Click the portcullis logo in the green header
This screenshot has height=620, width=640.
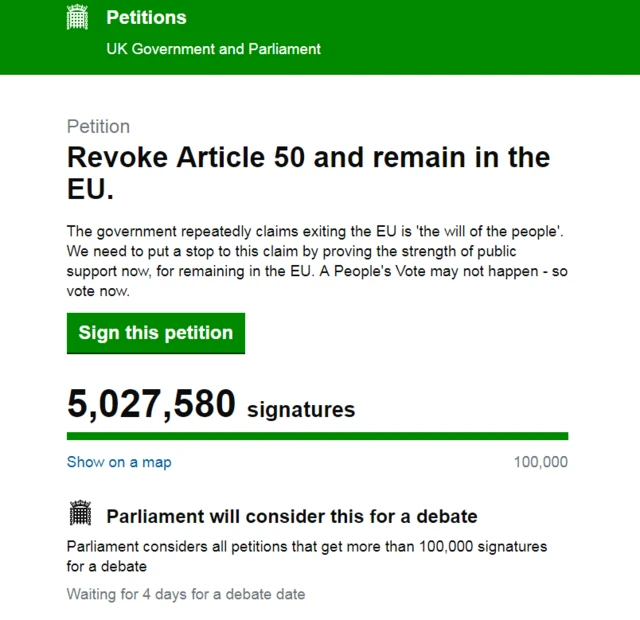tap(77, 17)
